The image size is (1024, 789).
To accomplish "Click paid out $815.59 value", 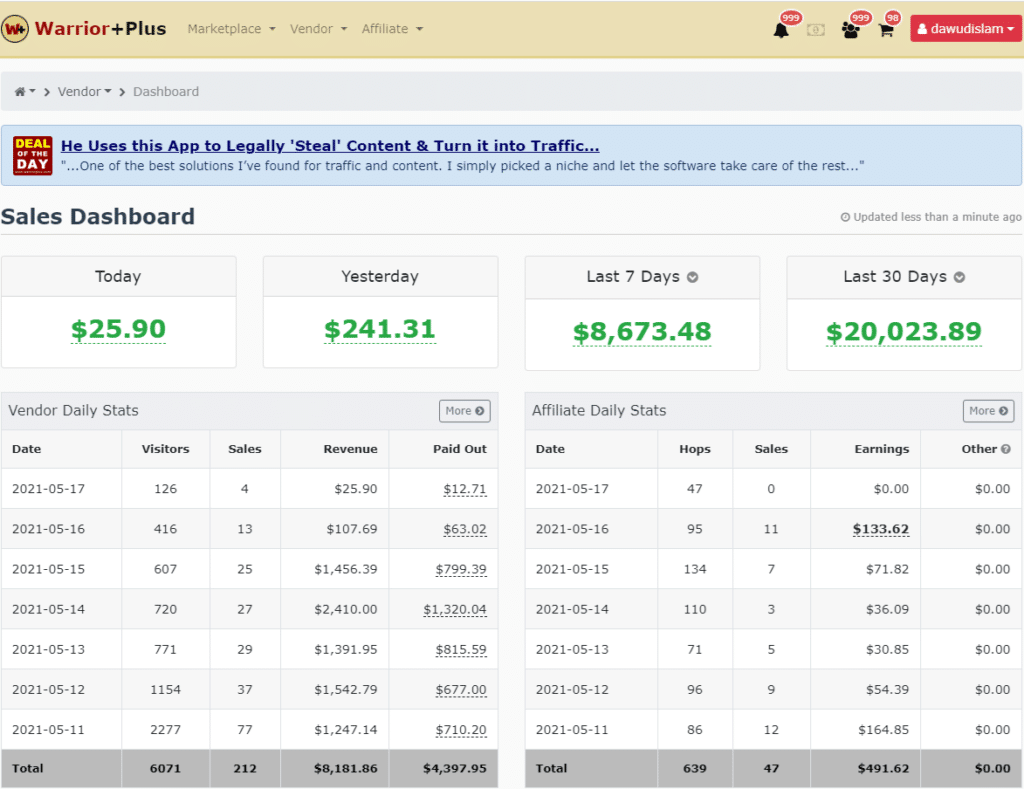I will coord(461,650).
